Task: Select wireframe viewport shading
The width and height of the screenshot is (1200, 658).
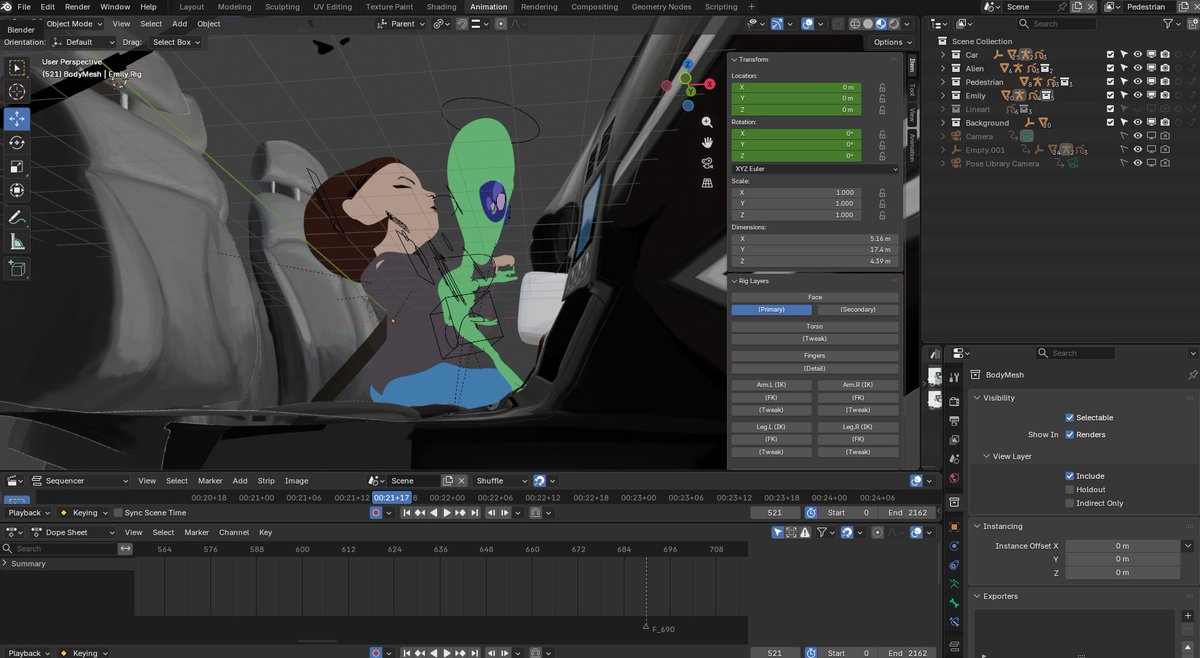Action: pos(855,24)
